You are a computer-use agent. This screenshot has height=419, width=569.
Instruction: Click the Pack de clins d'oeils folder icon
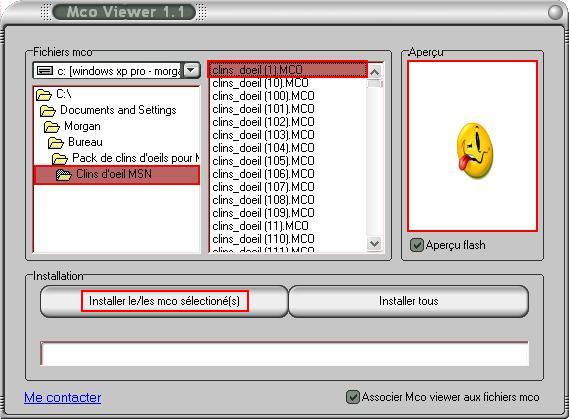pyautogui.click(x=60, y=159)
